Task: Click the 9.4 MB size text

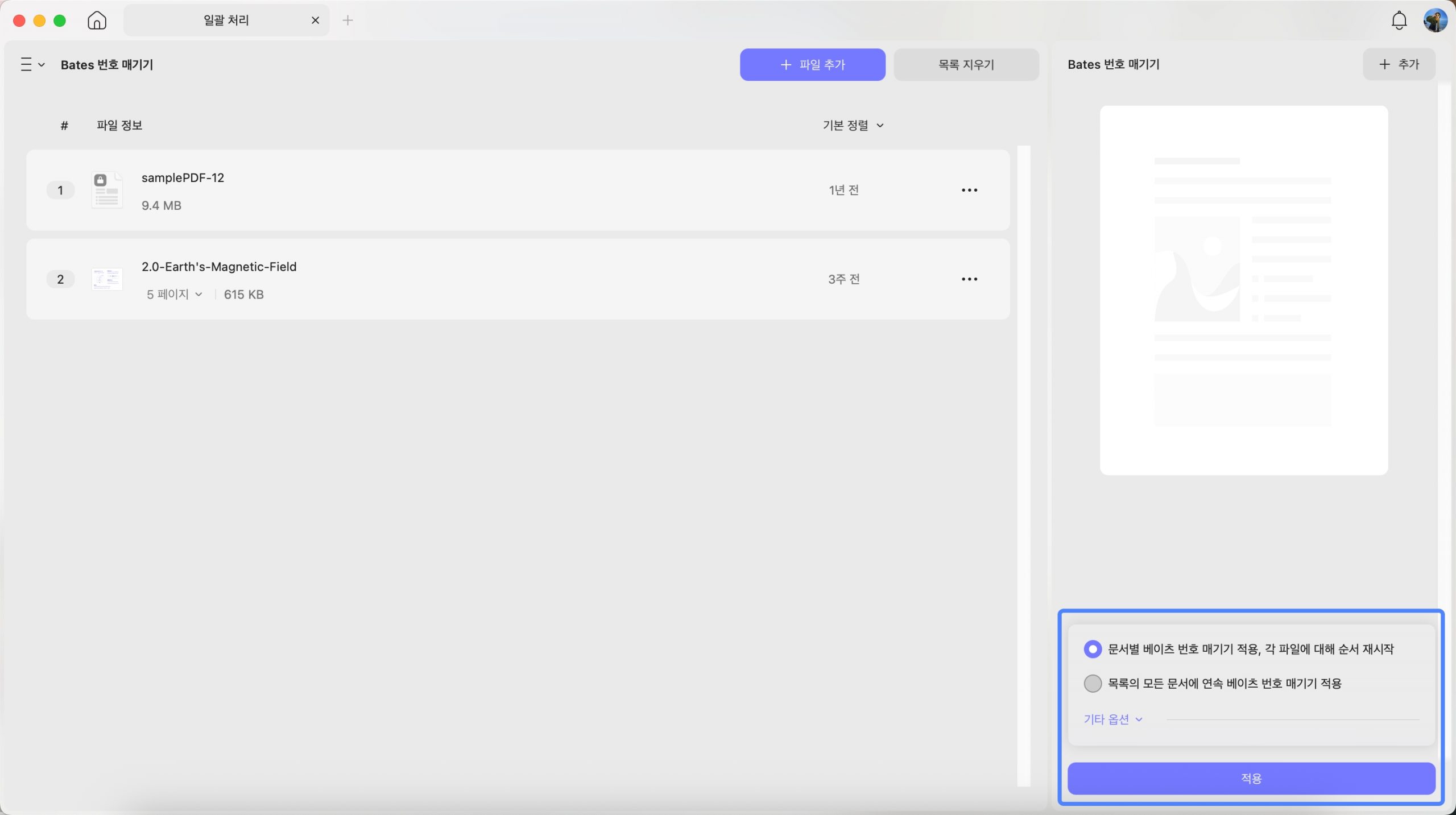Action: click(x=162, y=205)
